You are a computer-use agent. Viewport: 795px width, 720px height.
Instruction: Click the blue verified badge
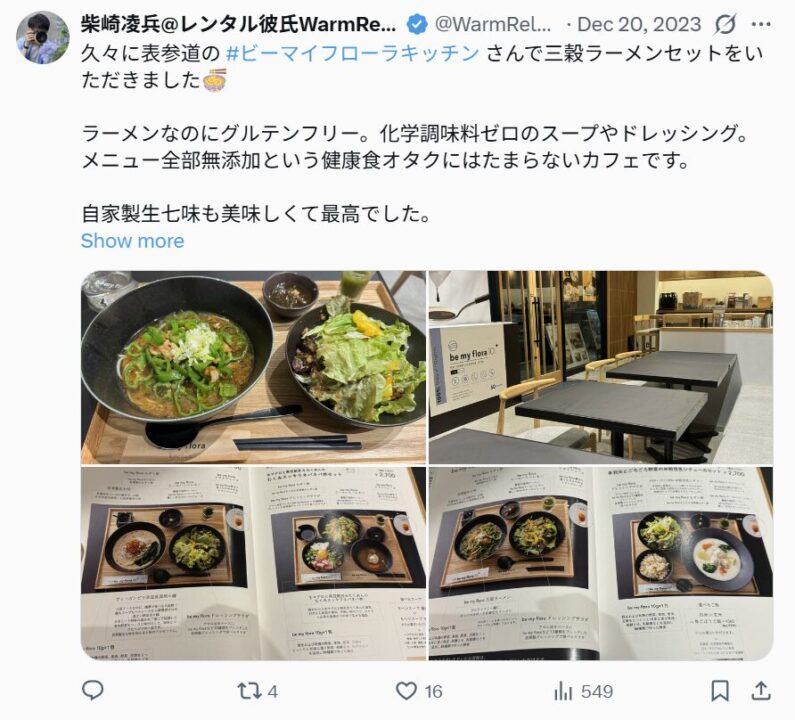(x=417, y=24)
